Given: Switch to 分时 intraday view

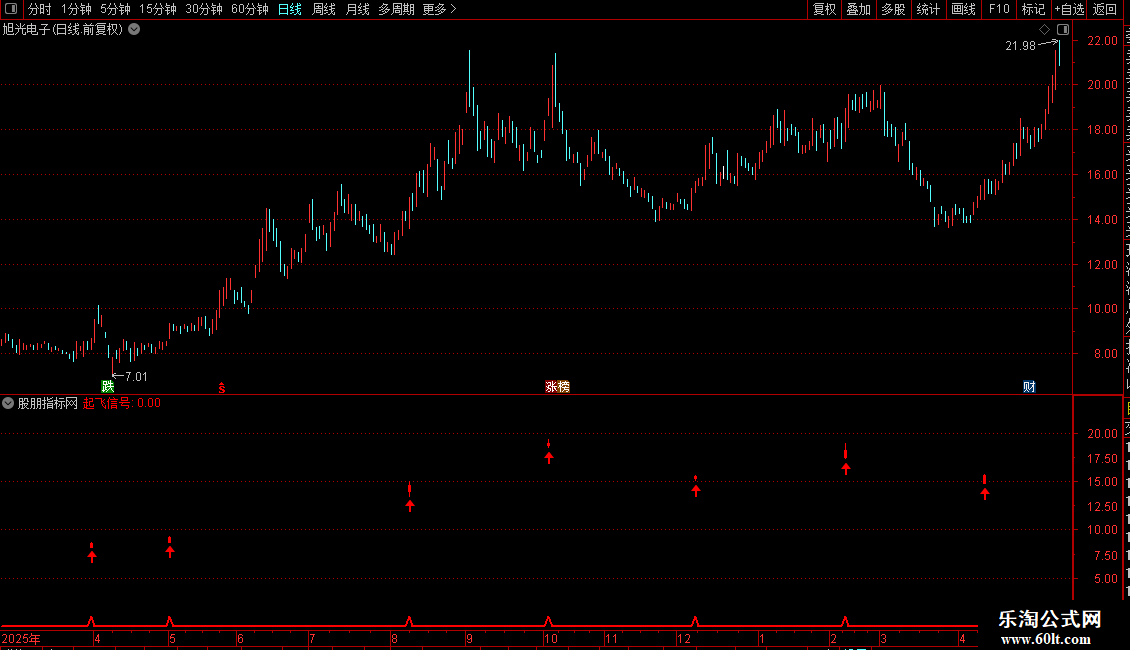Looking at the screenshot, I should pyautogui.click(x=40, y=9).
